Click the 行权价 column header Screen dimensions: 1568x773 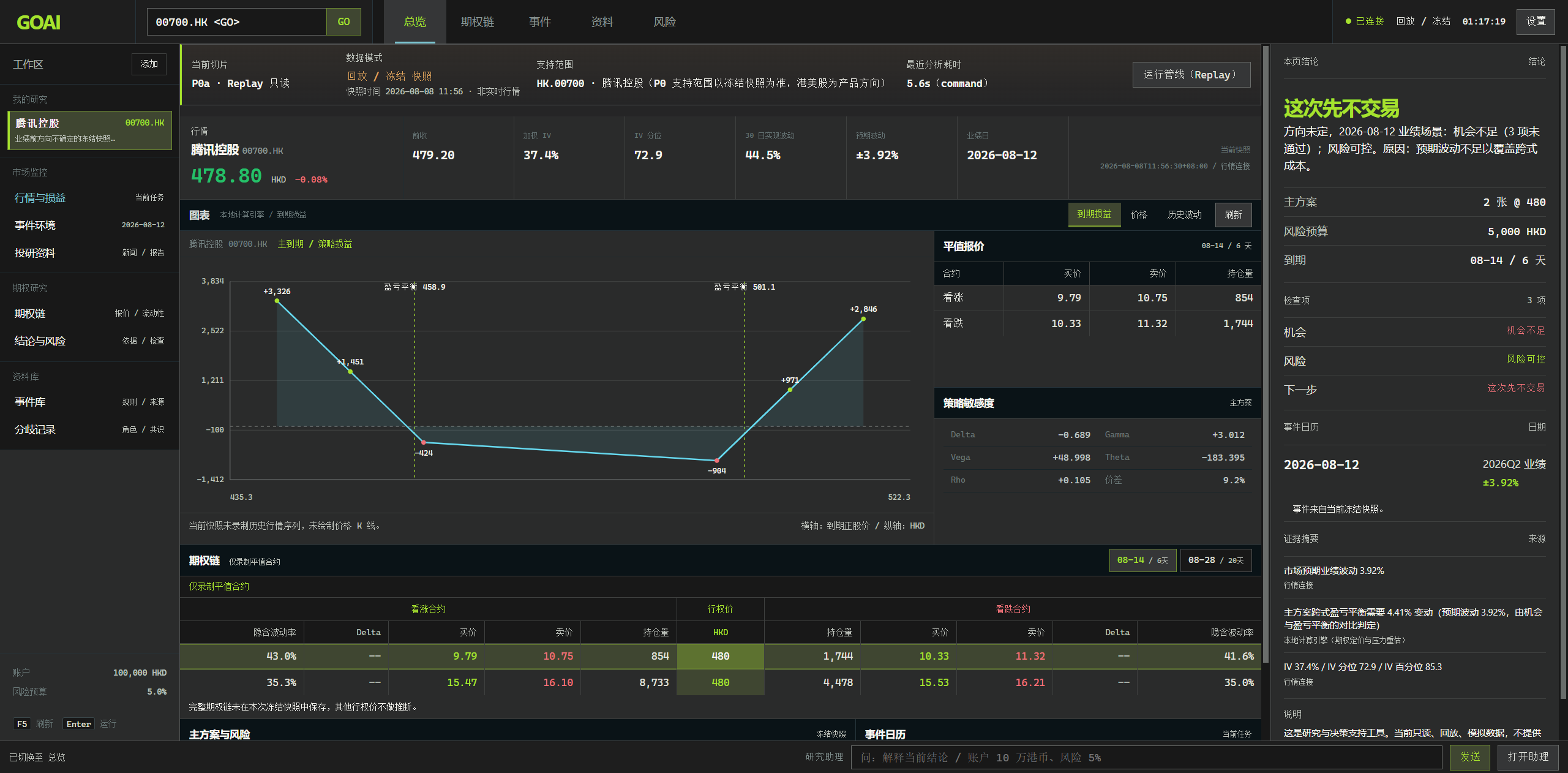point(720,609)
